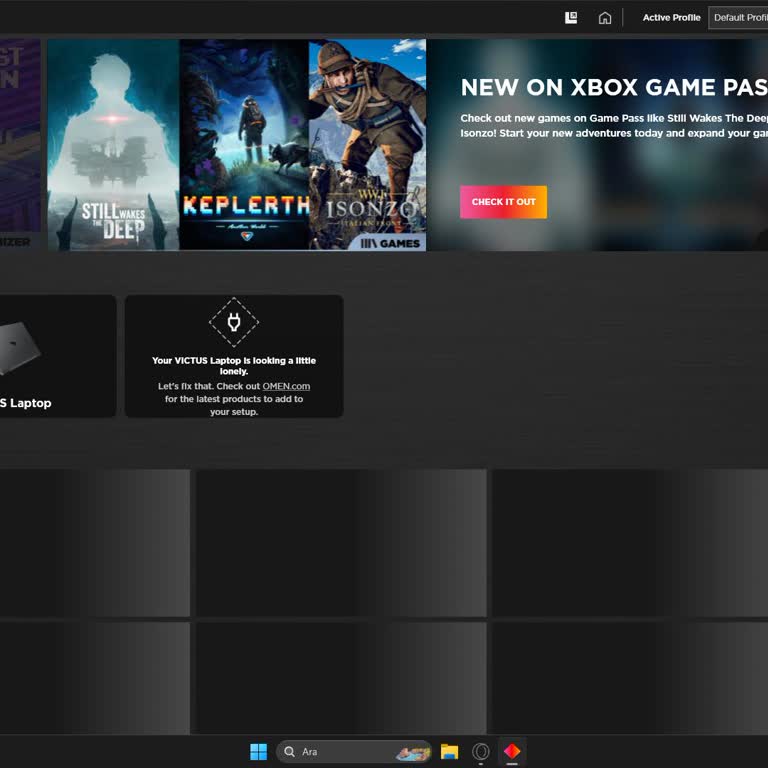Open the Still Wakes the Deep cover
Image resolution: width=768 pixels, height=768 pixels.
click(x=113, y=145)
